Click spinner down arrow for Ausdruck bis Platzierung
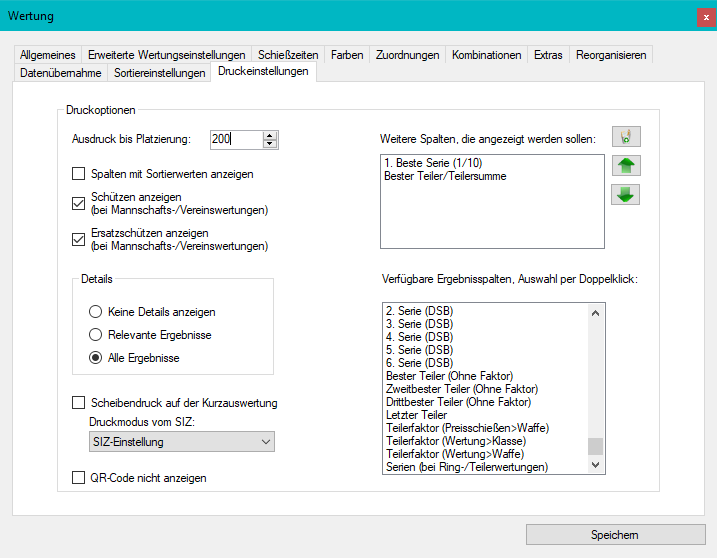Viewport: 717px width, 558px height. coord(270,145)
